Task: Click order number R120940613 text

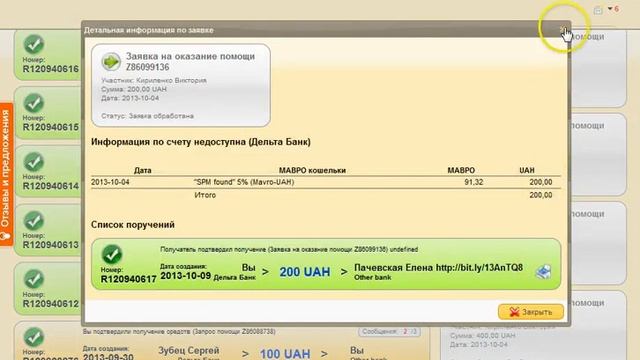Action: (x=51, y=245)
